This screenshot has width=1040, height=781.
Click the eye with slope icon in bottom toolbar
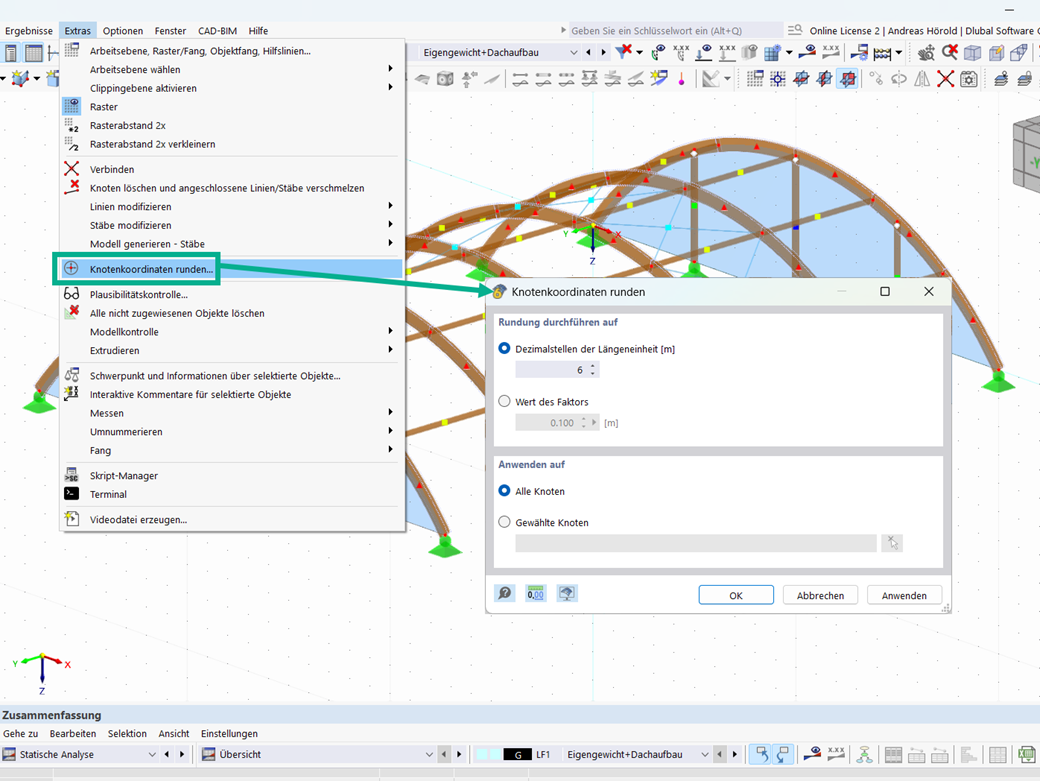click(812, 754)
